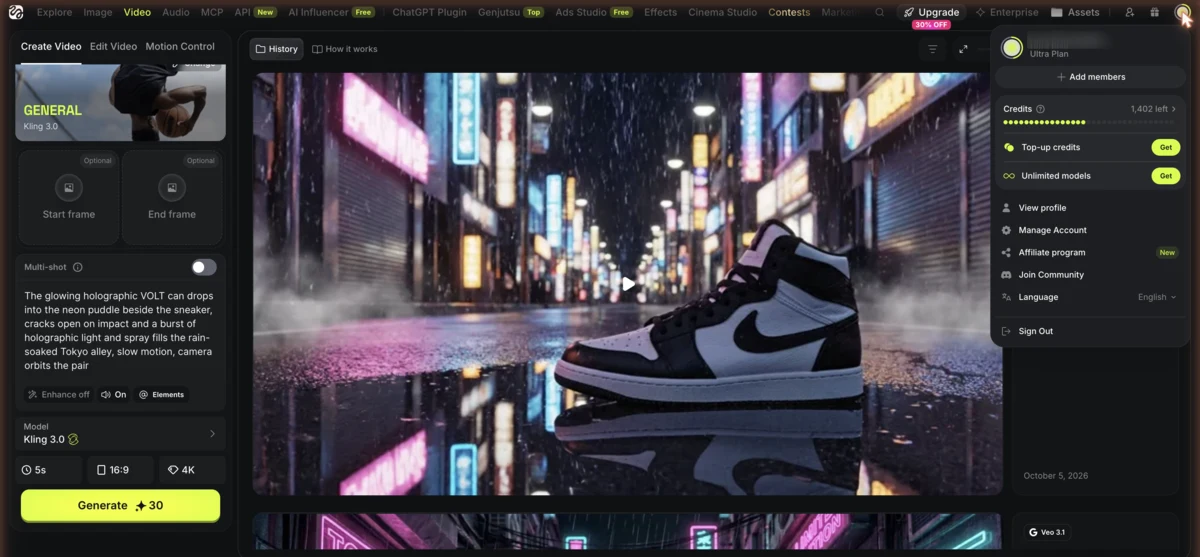Open the Explore menu item
Viewport: 1200px width, 557px height.
click(55, 13)
